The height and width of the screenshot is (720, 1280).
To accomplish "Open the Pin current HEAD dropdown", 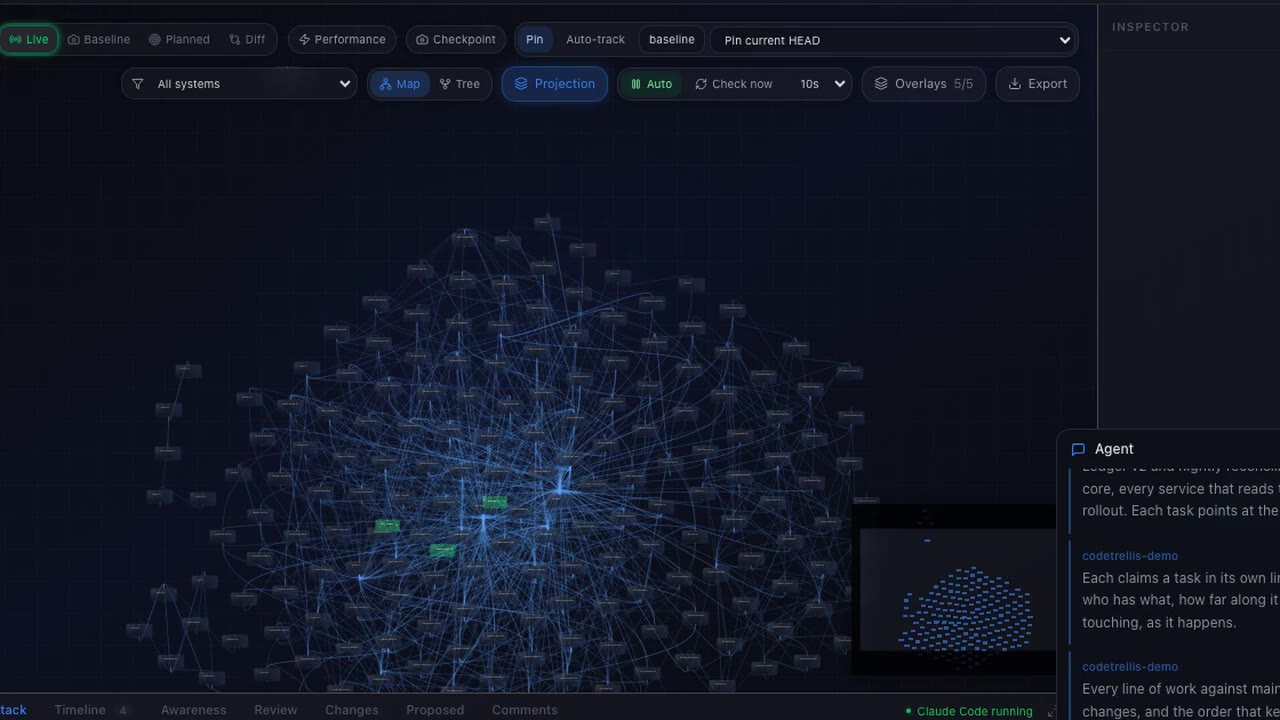I will [x=894, y=40].
